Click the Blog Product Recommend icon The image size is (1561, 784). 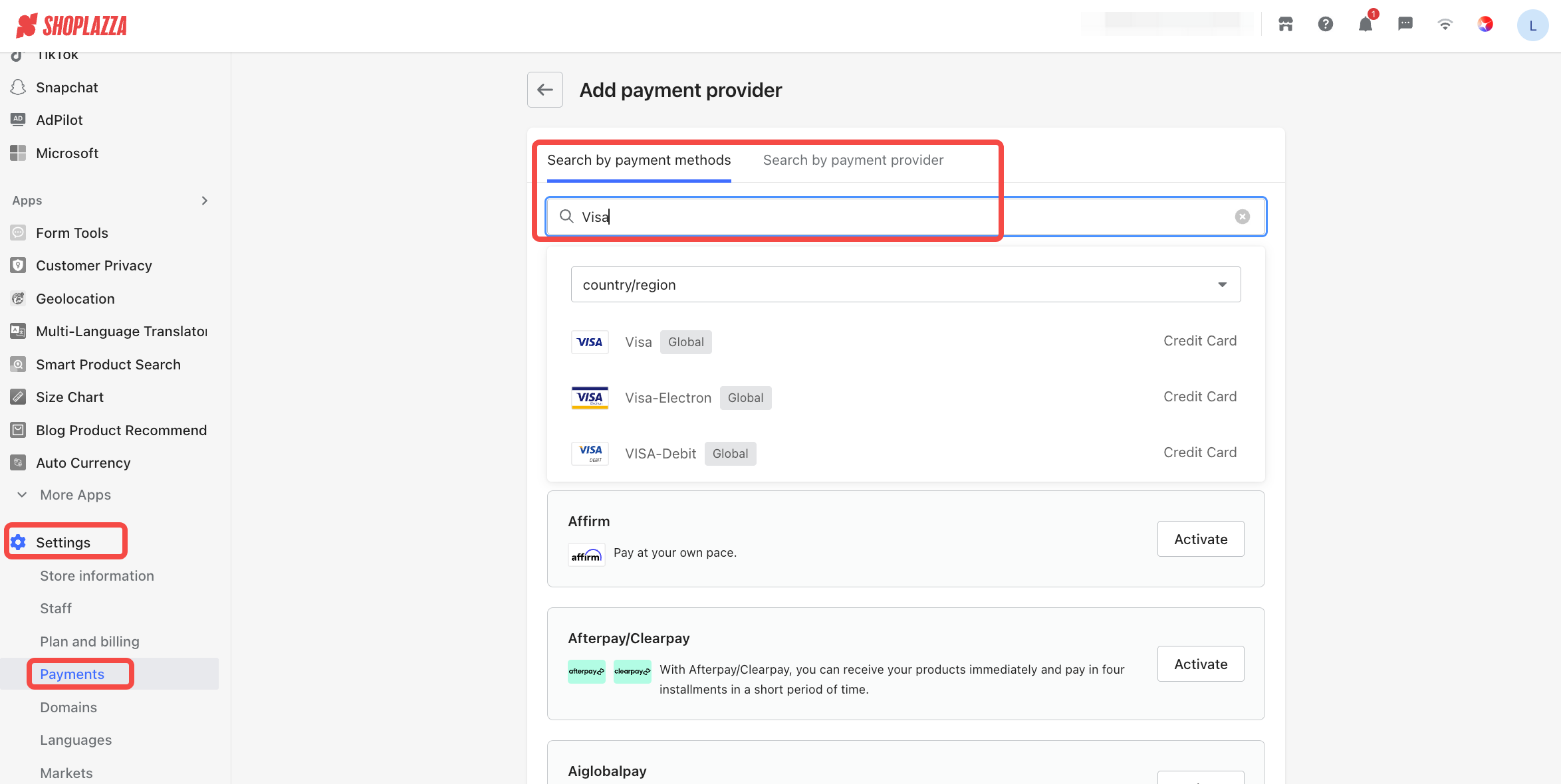pyautogui.click(x=18, y=430)
